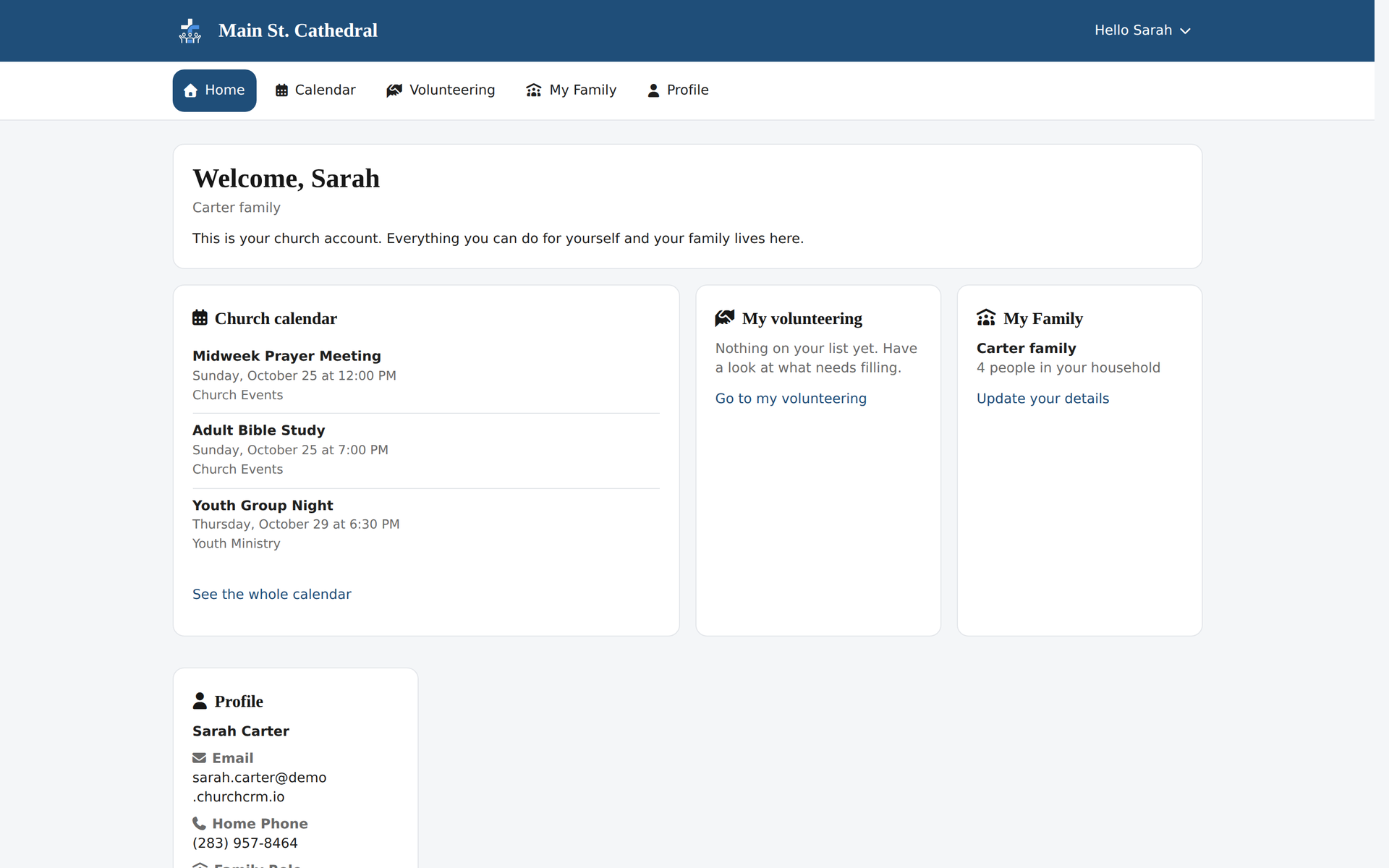Click the Sunday, October 25 at 7:00 PM date

290,450
